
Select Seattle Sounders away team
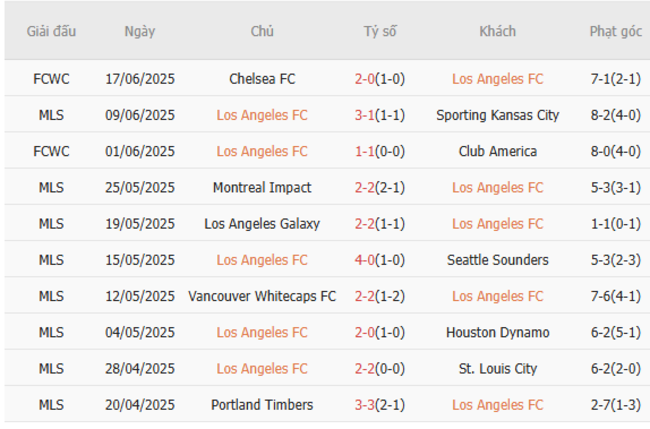pyautogui.click(x=497, y=260)
